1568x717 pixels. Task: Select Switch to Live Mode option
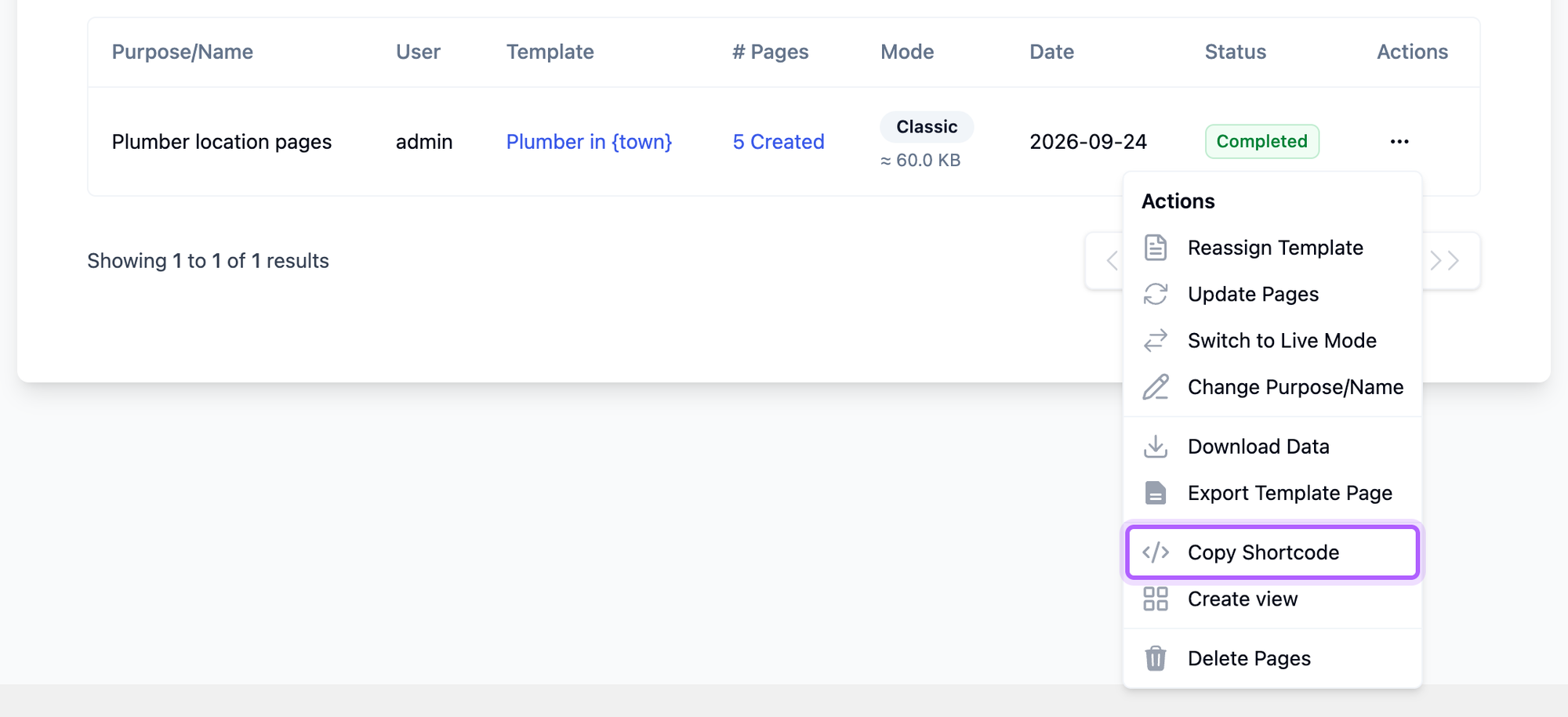pos(1272,340)
